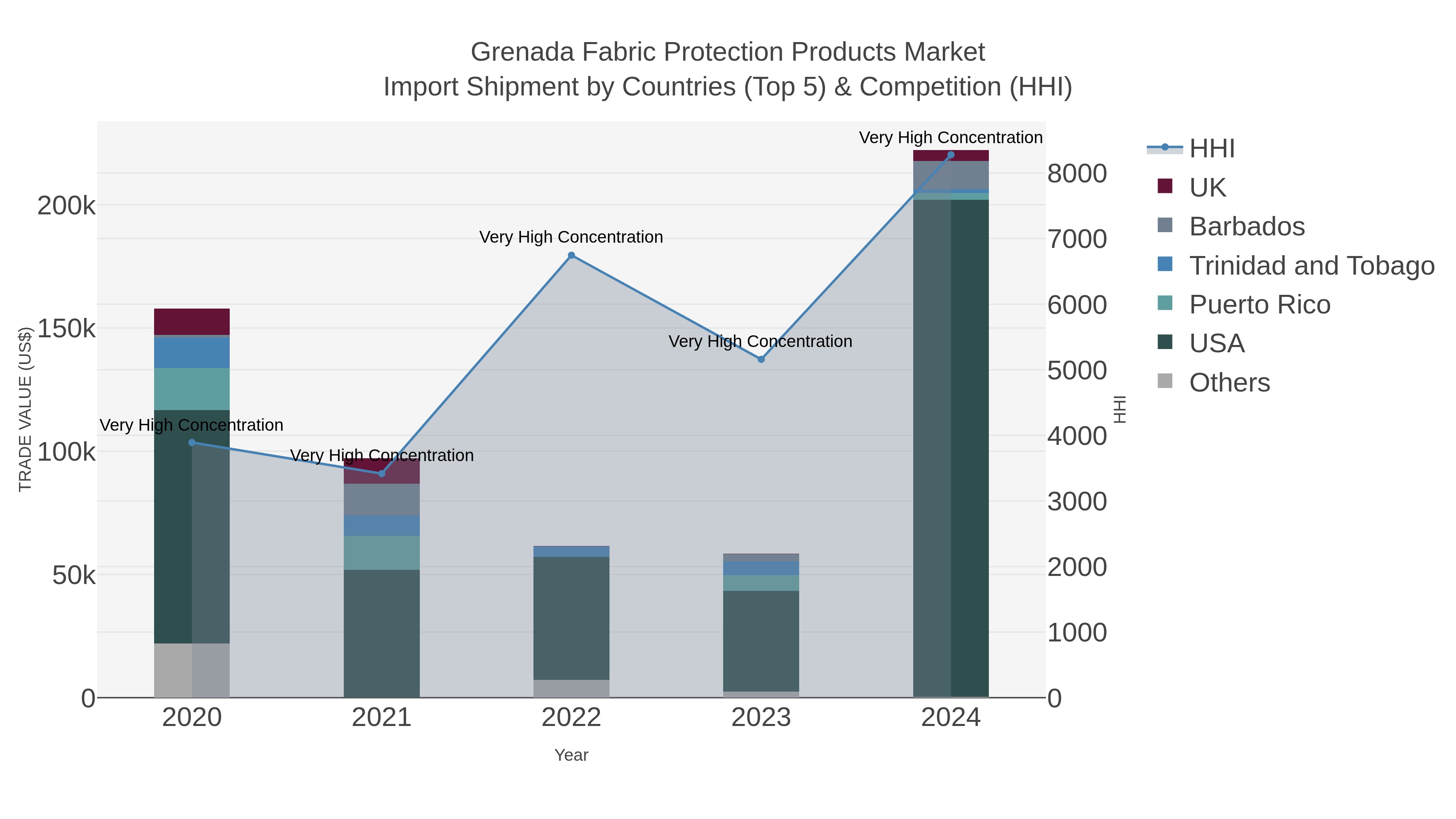Select the 2022 HHI data point
Image resolution: width=1456 pixels, height=819 pixels.
point(571,256)
